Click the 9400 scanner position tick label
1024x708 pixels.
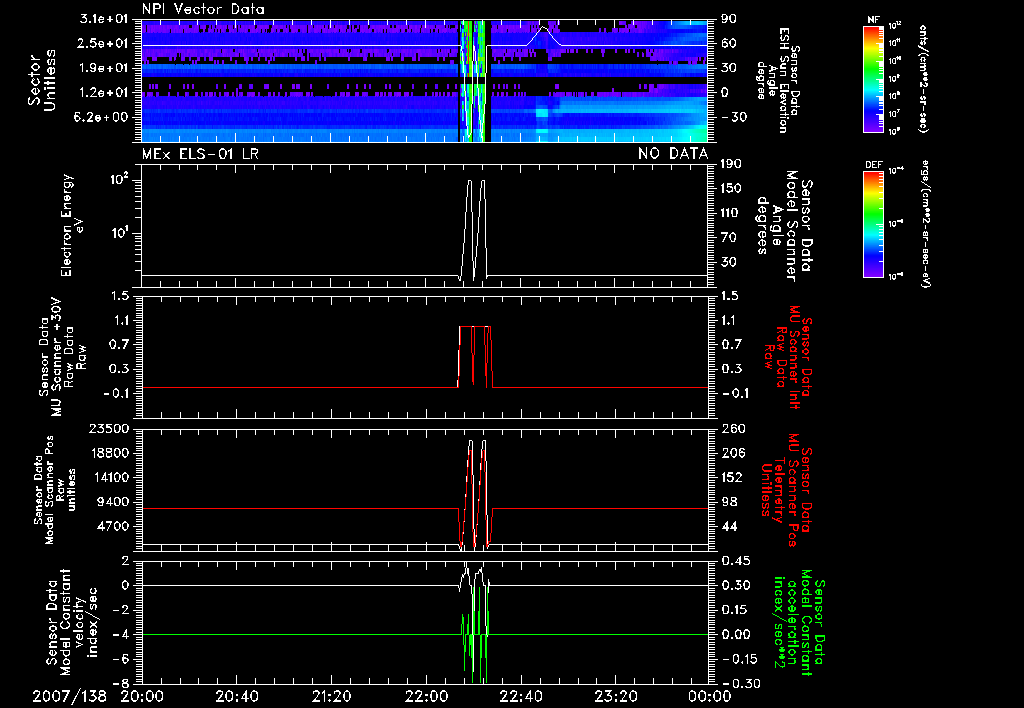tap(112, 502)
